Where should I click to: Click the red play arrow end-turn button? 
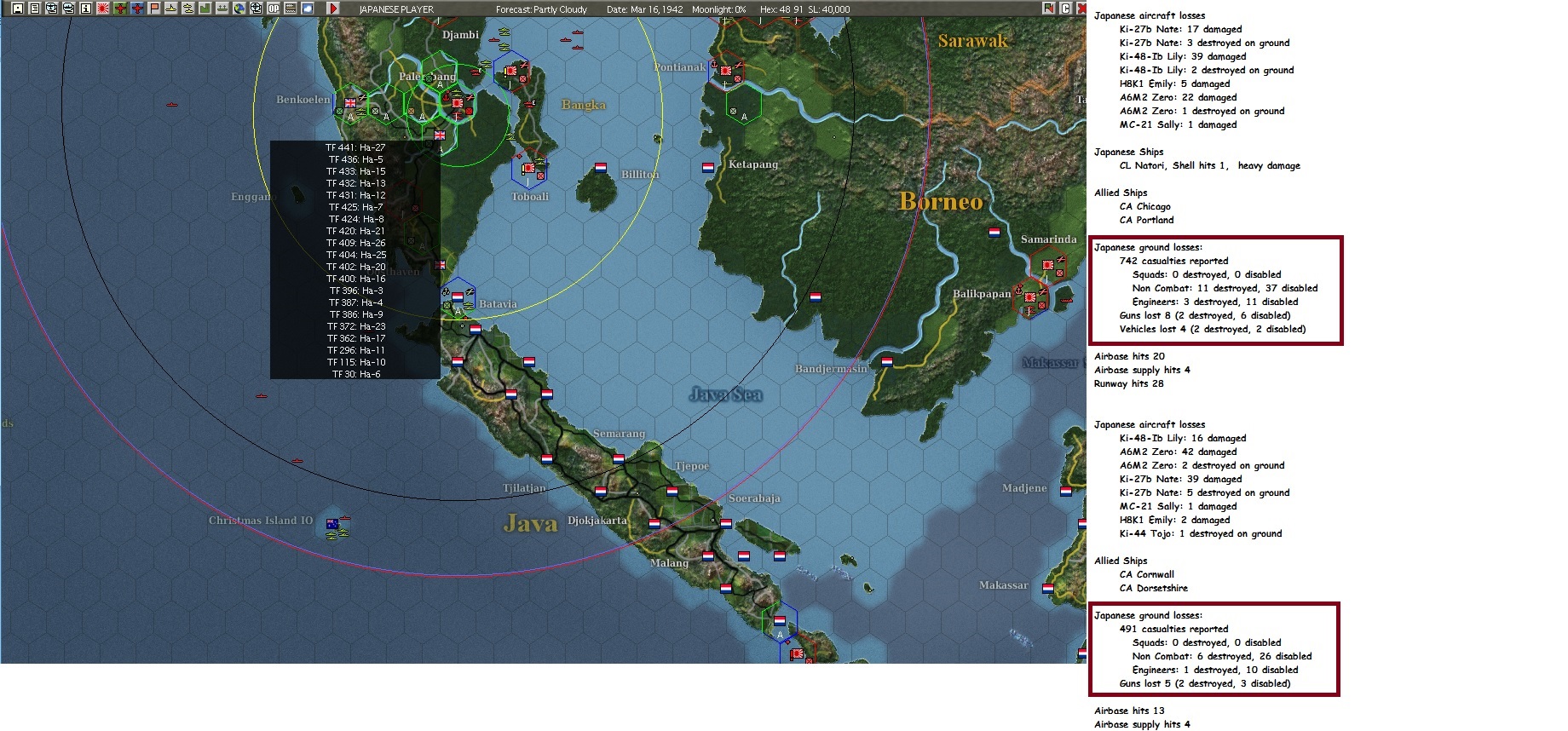click(x=333, y=9)
